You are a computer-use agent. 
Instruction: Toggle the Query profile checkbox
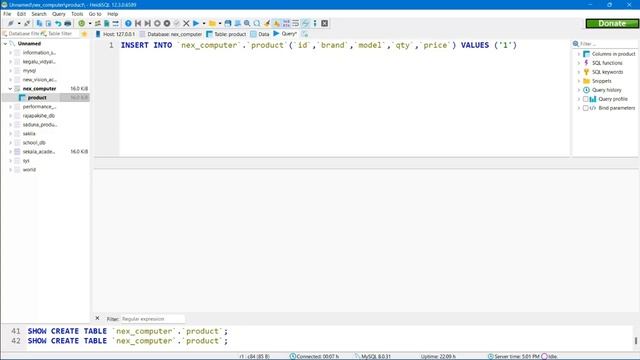[585, 99]
